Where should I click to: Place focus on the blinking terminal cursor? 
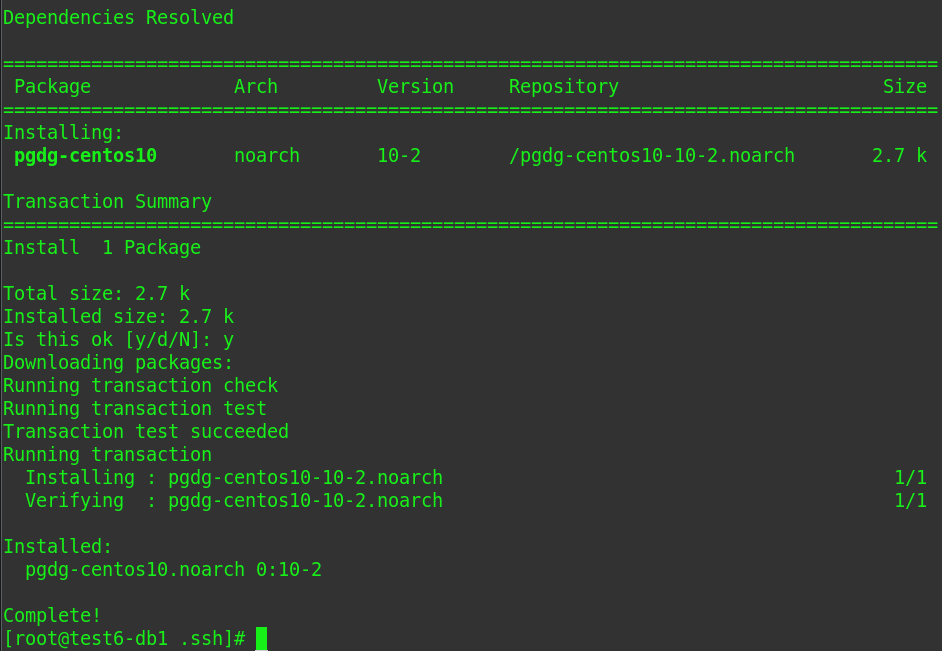262,638
